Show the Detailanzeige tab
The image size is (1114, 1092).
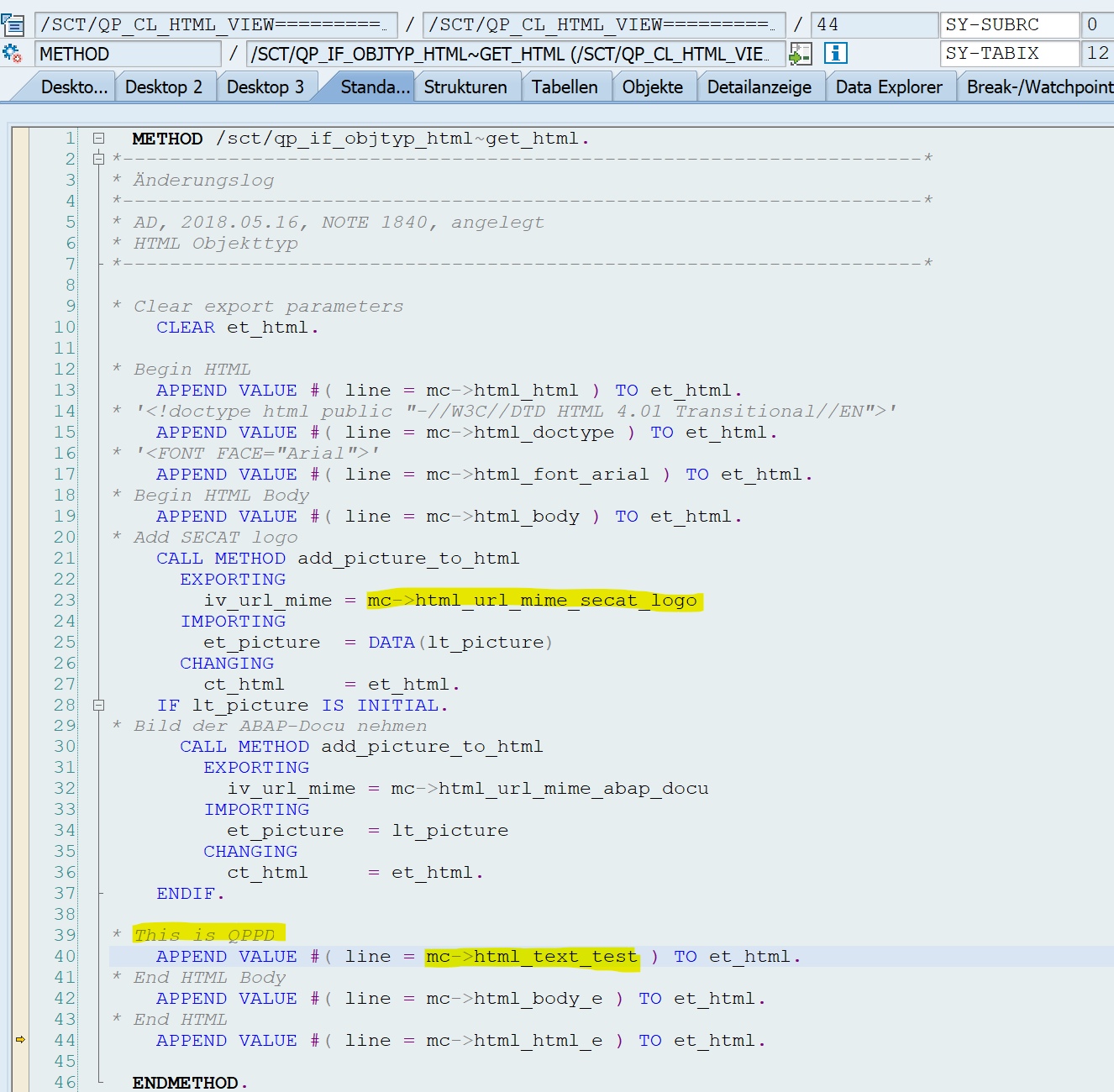pyautogui.click(x=759, y=87)
